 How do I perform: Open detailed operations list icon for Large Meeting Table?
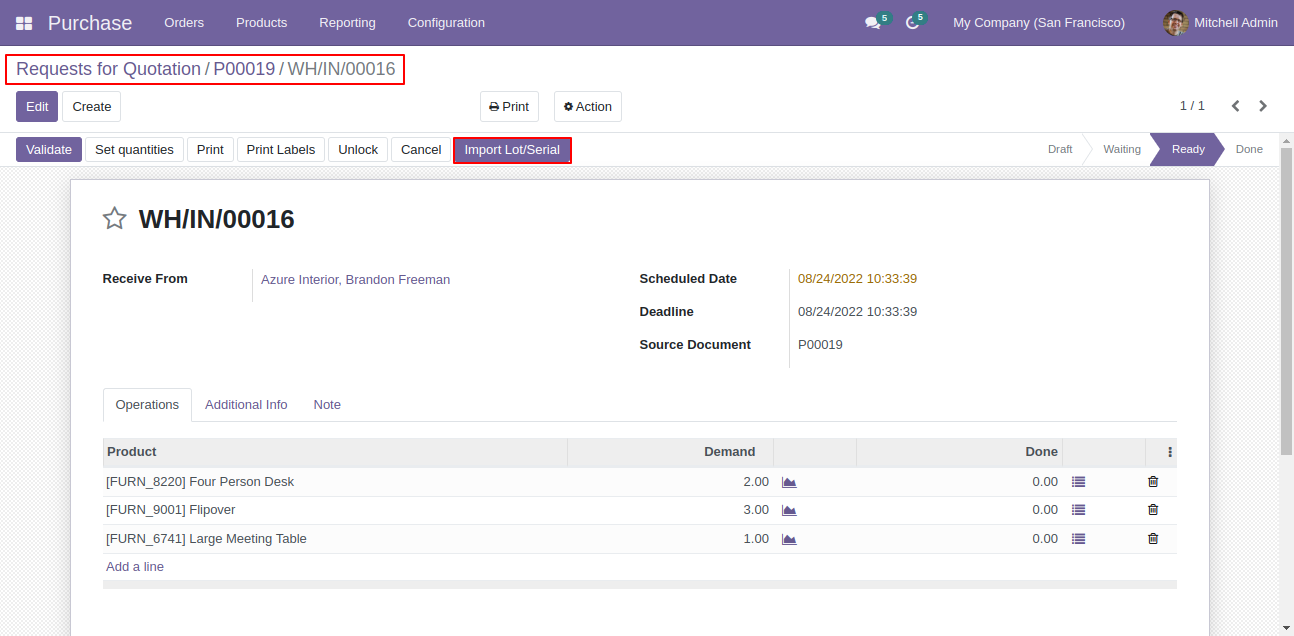click(1078, 539)
